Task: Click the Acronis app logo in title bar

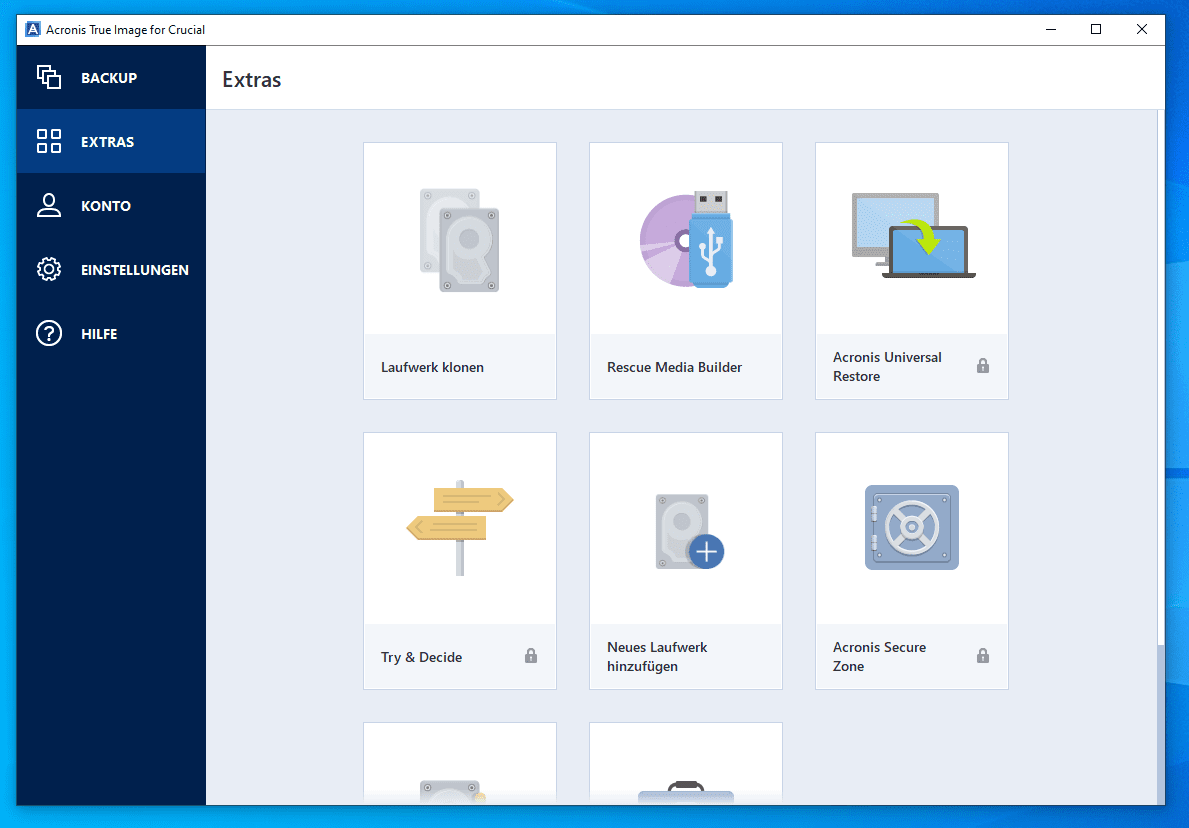Action: tap(33, 30)
